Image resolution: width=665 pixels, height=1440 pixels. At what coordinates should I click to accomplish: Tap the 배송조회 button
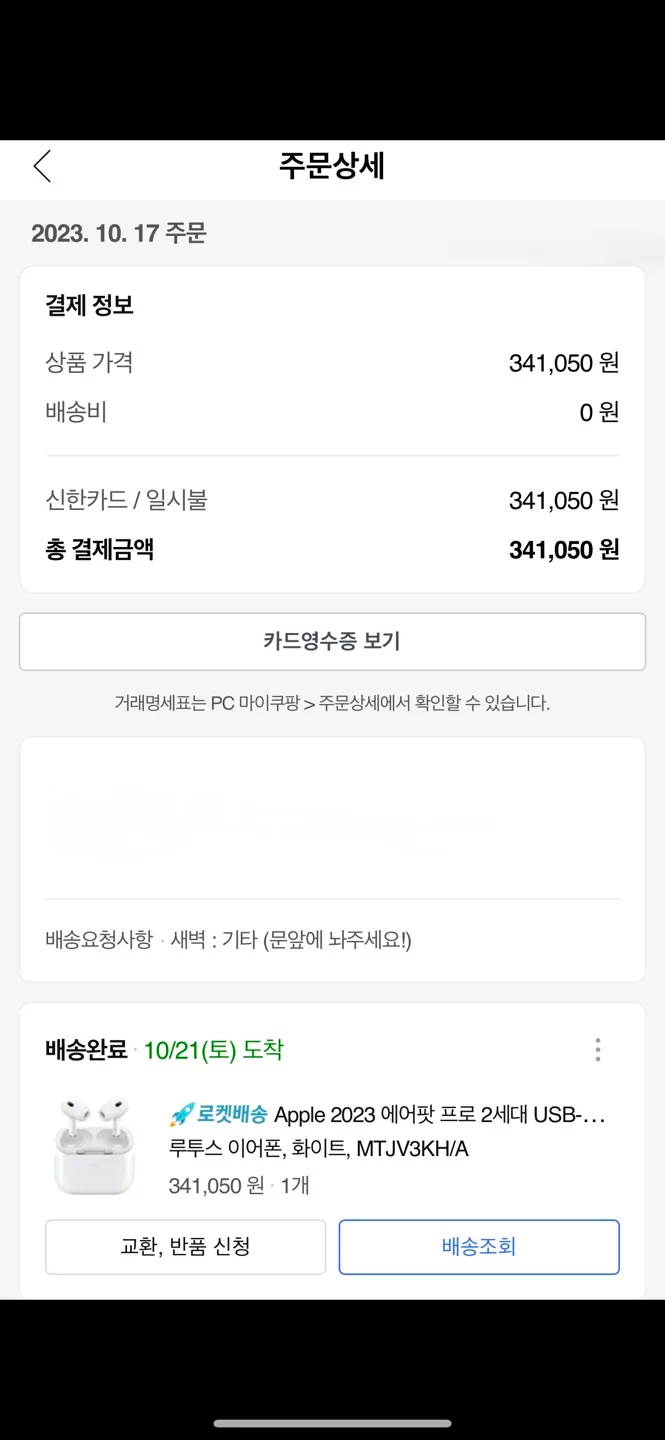(479, 1246)
